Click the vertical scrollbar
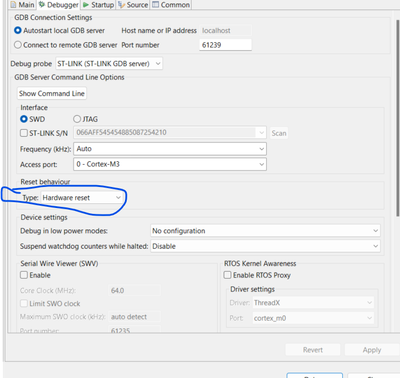The height and width of the screenshot is (378, 400). point(397,118)
